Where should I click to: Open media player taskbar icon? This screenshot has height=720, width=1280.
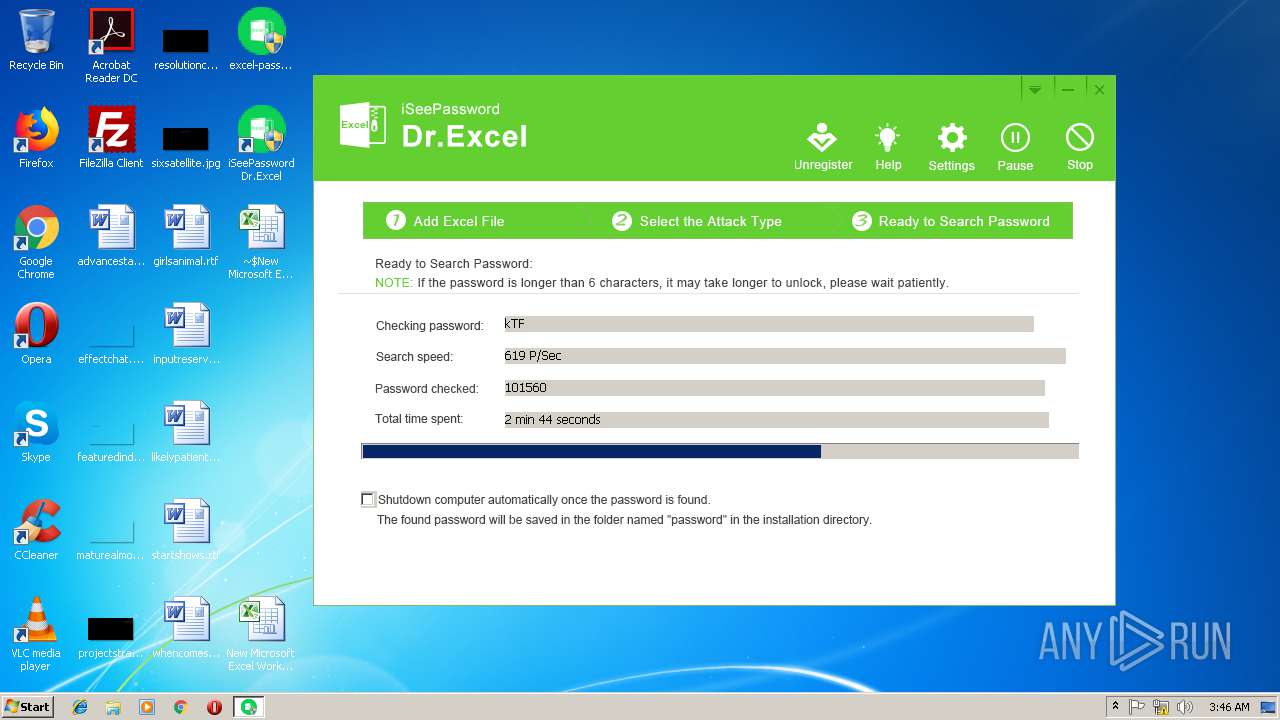coord(147,707)
